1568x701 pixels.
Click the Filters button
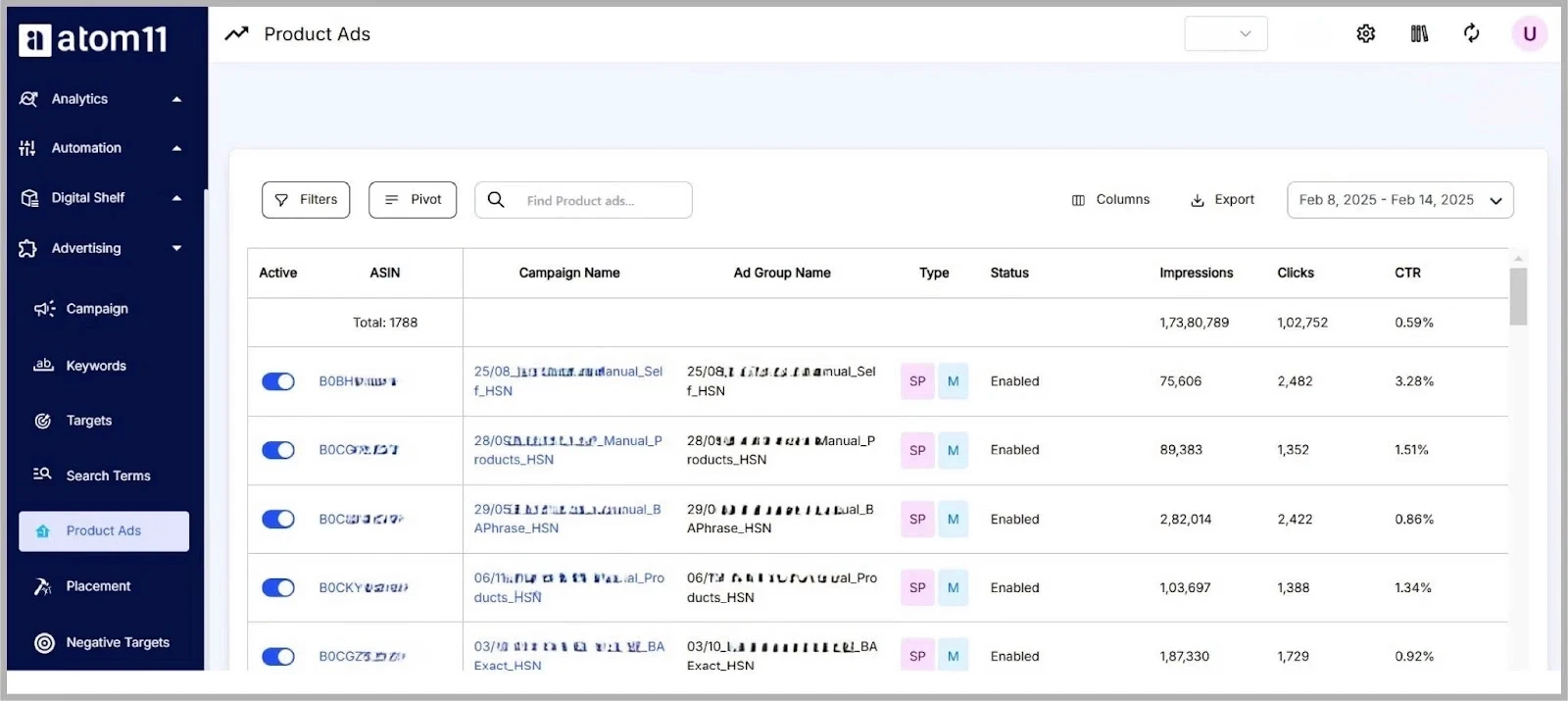[306, 200]
